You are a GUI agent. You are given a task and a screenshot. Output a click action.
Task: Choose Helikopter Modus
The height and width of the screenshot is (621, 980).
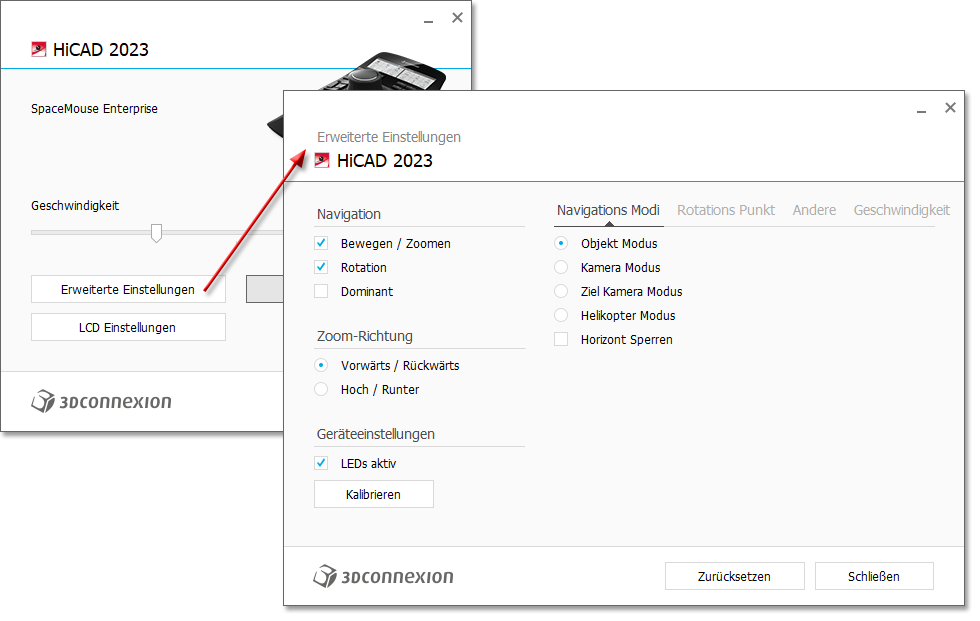click(561, 315)
